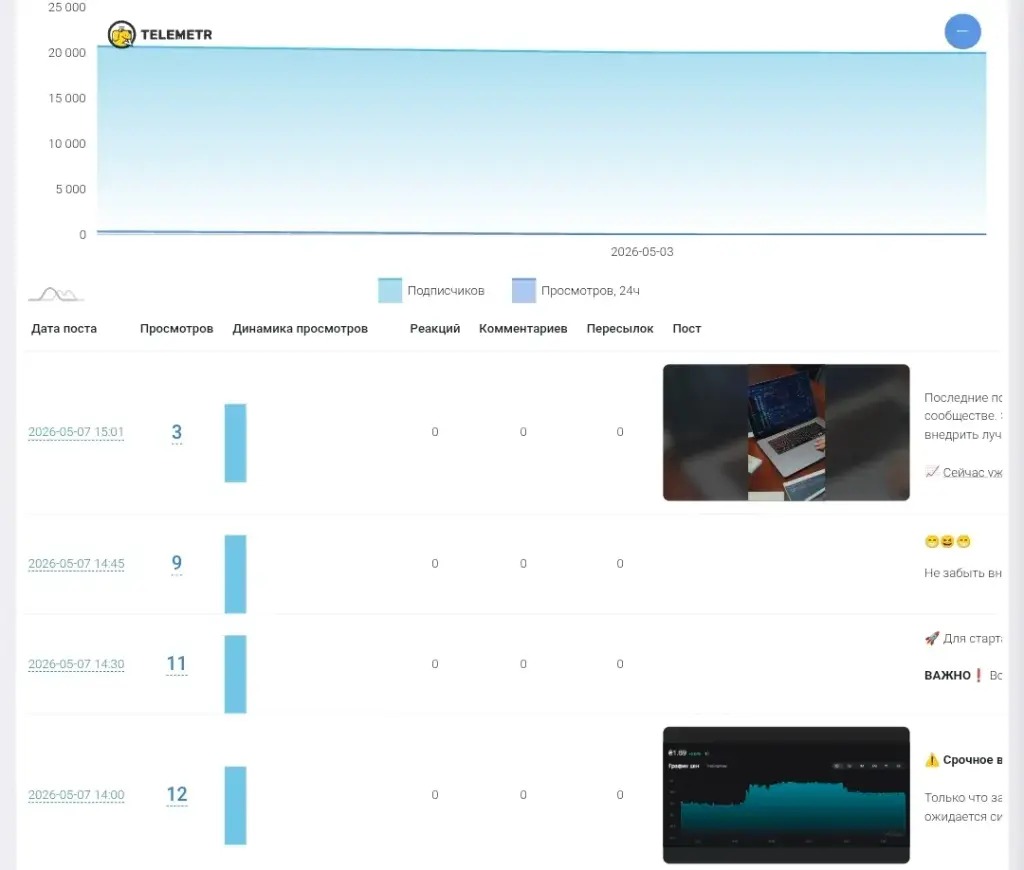Click the 20 000 axis label

tap(67, 53)
